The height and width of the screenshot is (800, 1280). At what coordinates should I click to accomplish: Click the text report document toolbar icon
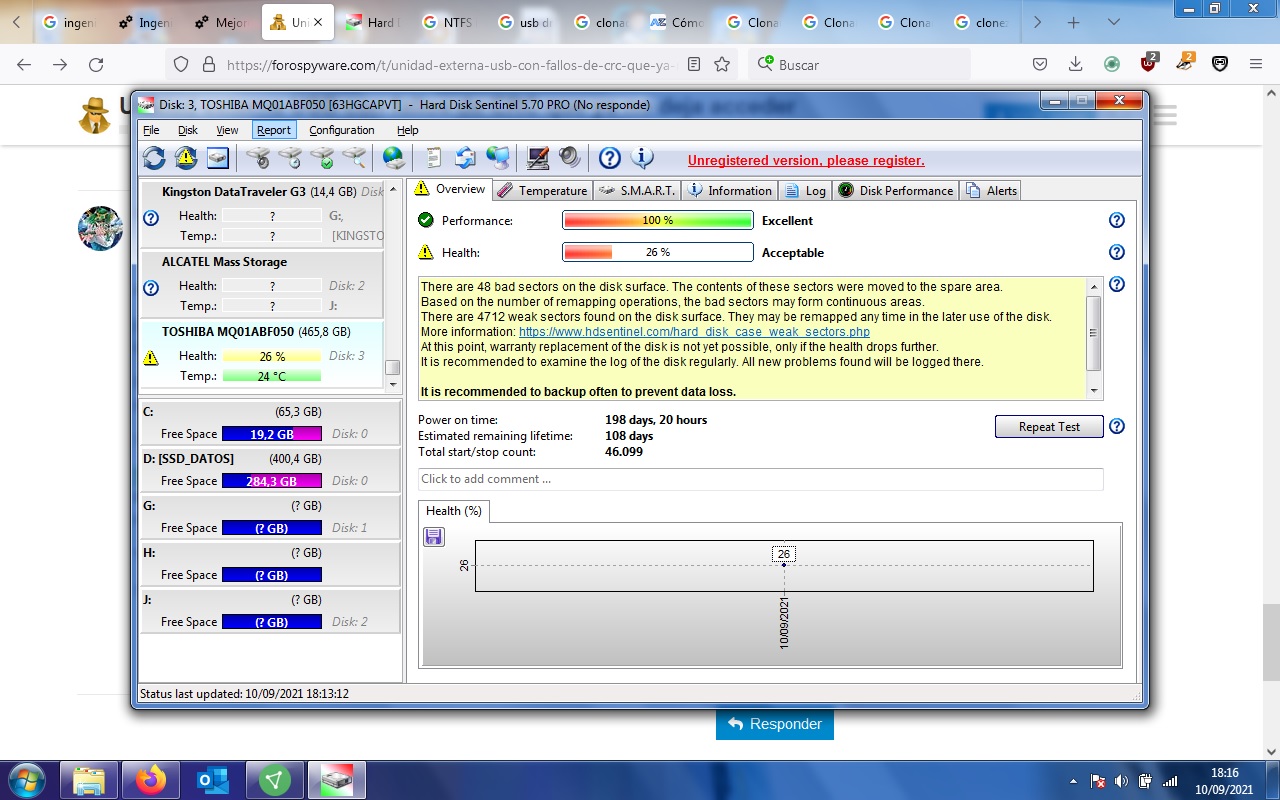click(433, 158)
